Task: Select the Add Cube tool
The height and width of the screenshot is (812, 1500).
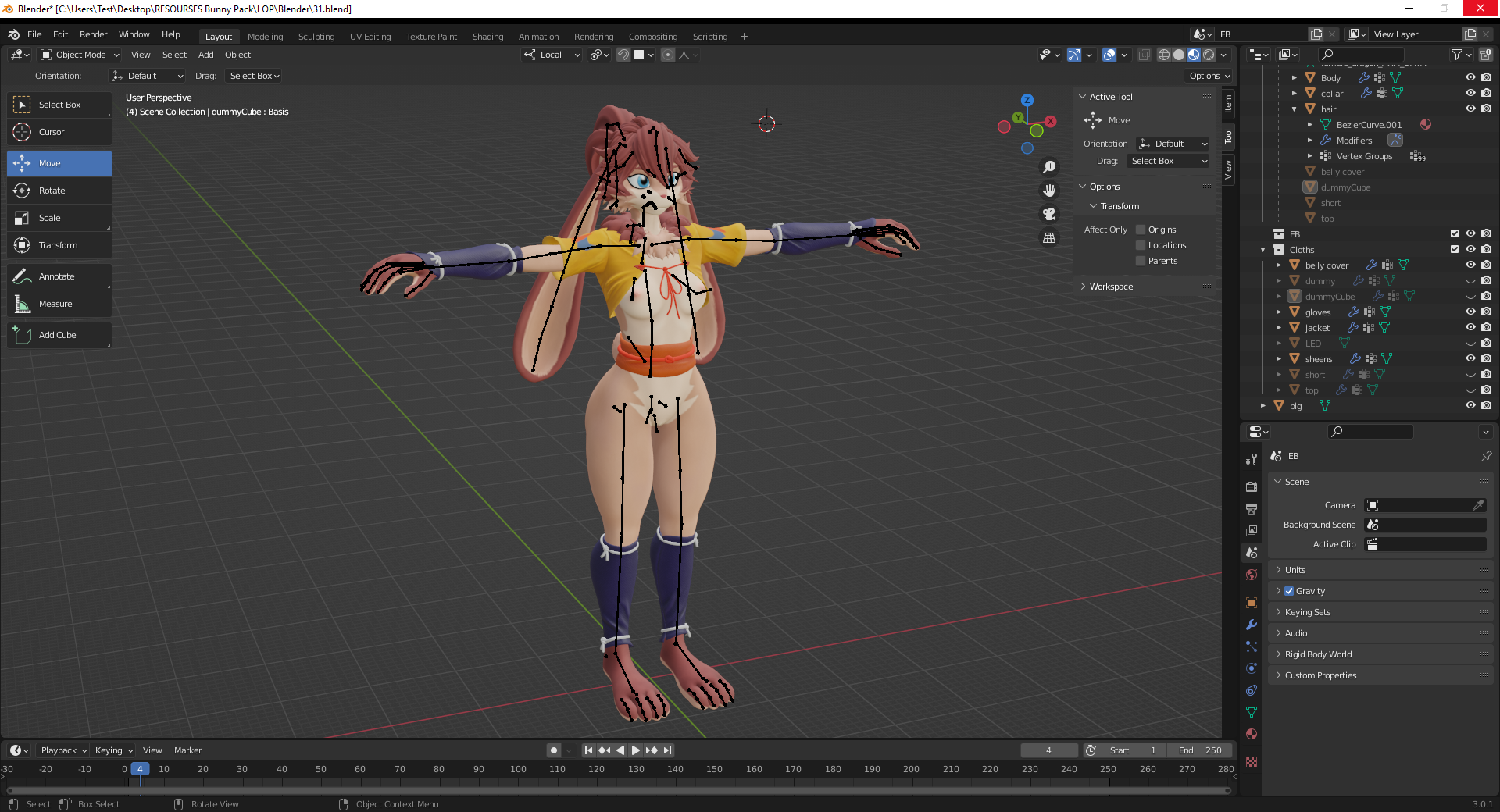Action: pos(59,335)
